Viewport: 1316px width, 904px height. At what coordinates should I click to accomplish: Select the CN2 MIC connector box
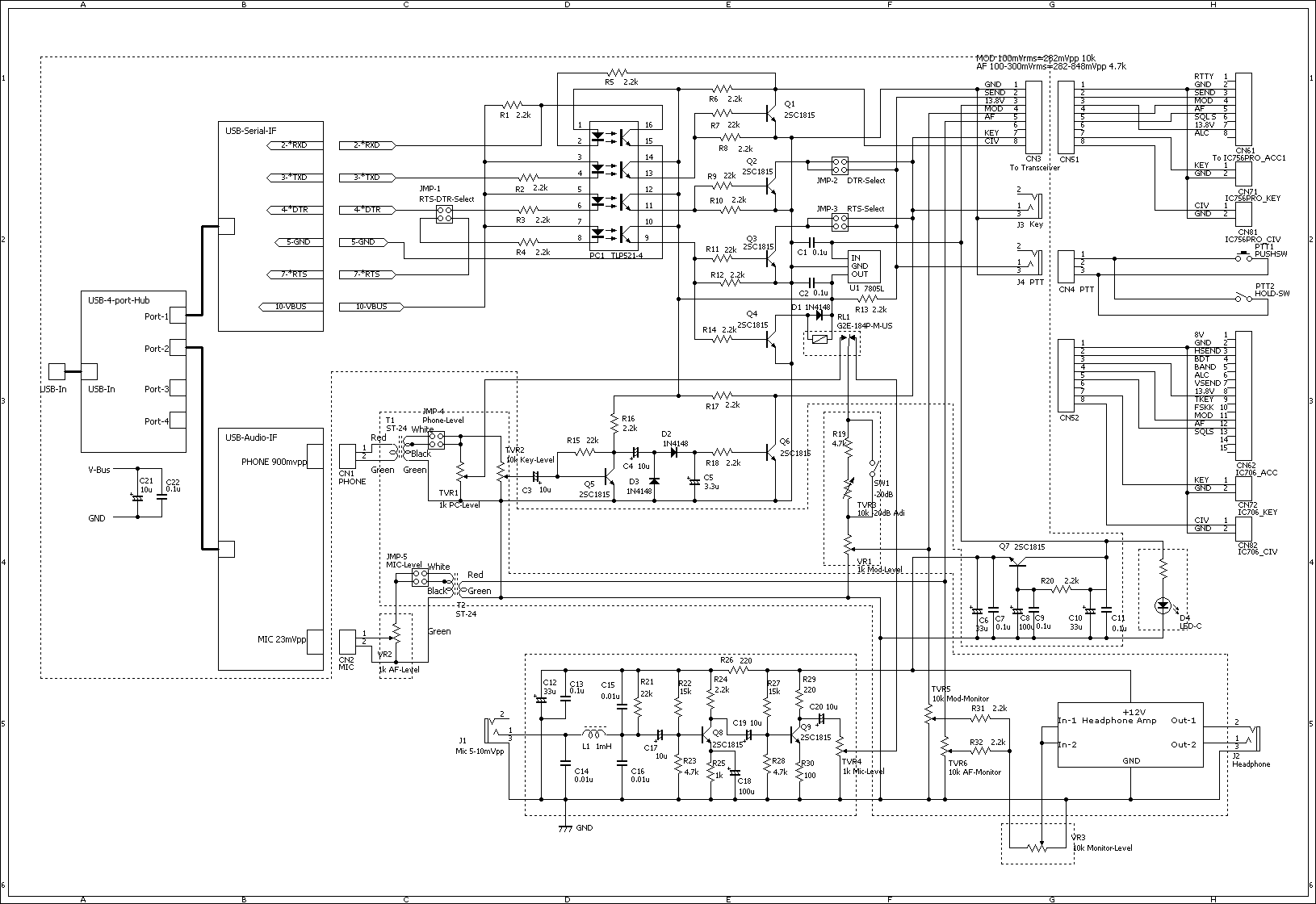(347, 642)
